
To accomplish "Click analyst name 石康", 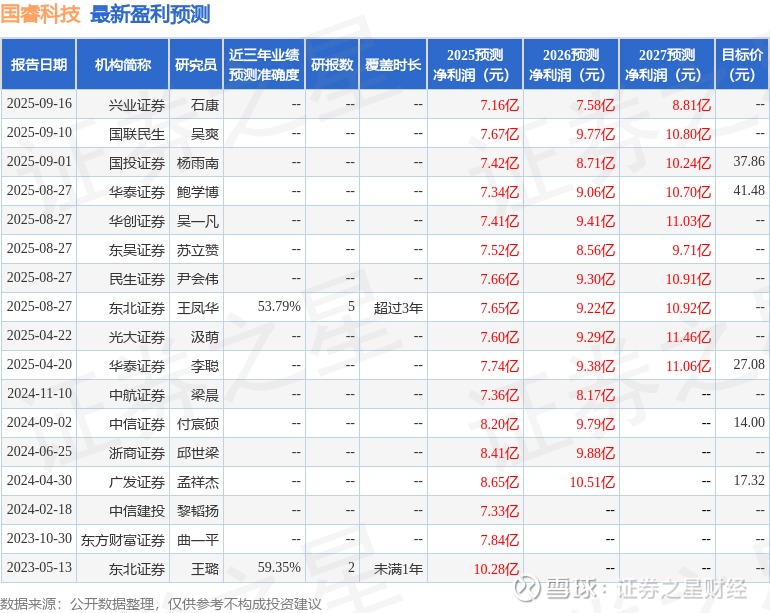I will coord(204,105).
